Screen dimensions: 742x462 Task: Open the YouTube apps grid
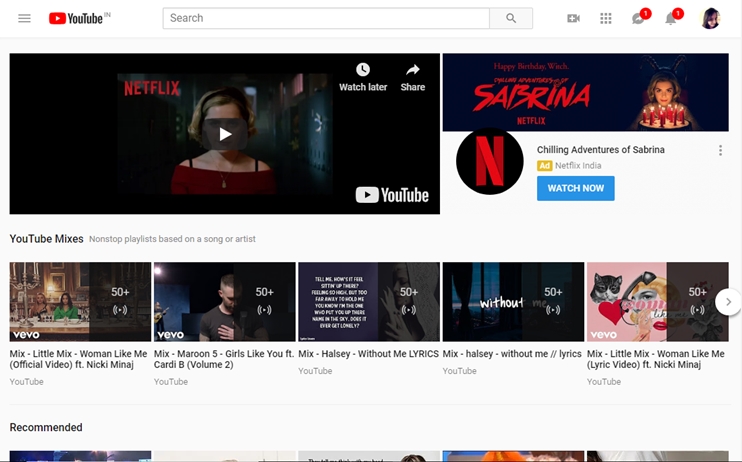coord(606,18)
